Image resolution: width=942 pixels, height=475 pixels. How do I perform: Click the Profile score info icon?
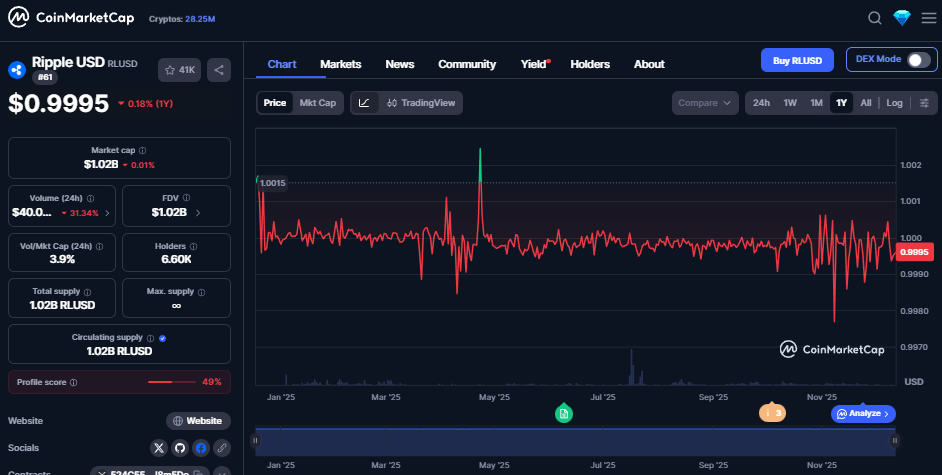coord(73,383)
